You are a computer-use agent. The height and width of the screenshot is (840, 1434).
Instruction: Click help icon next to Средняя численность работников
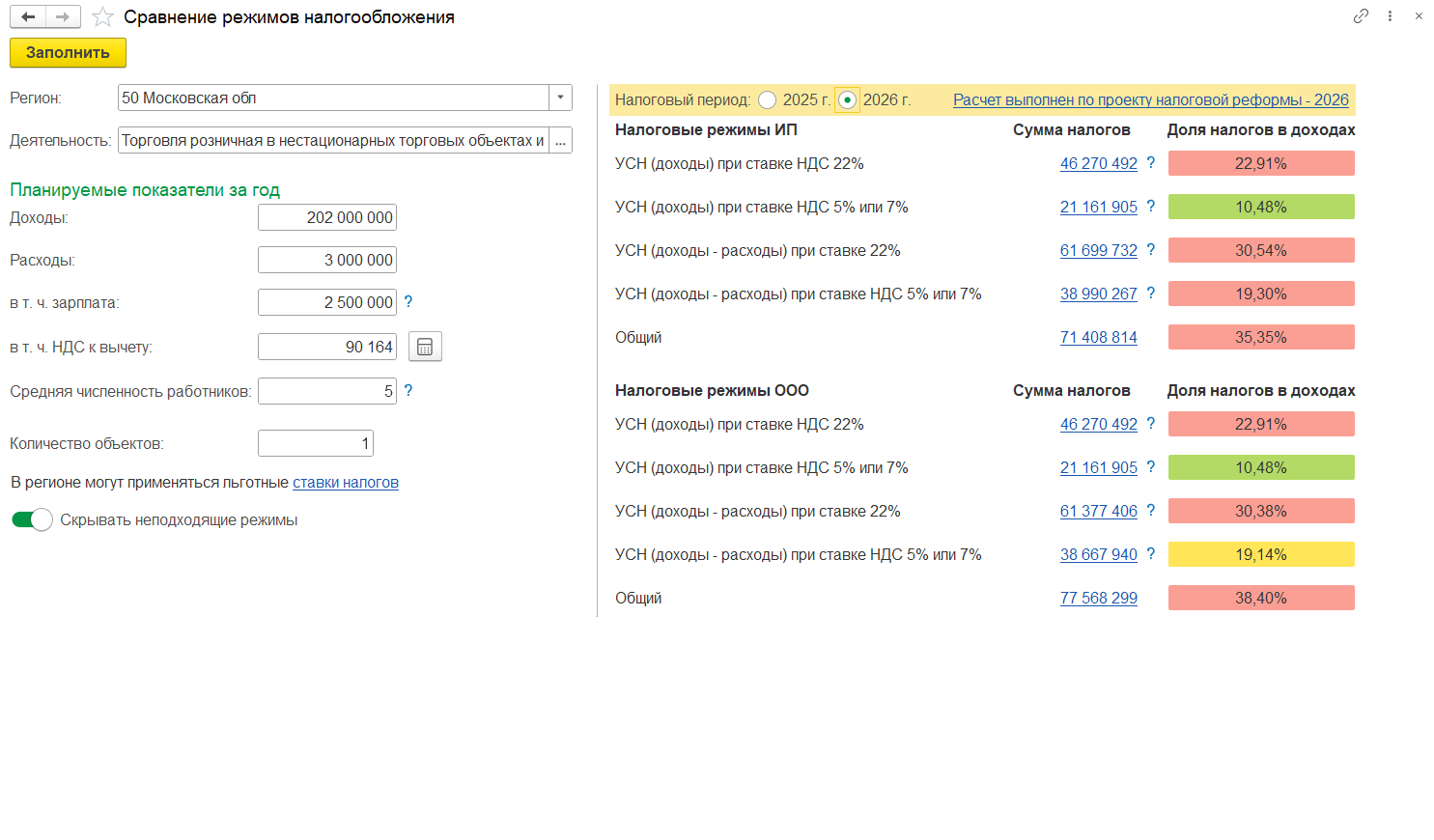point(408,391)
